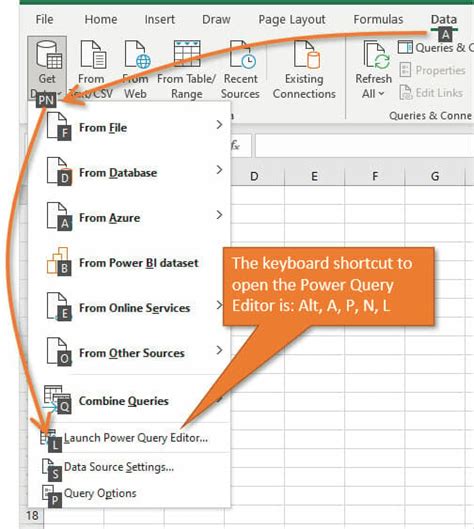Click the Refresh All icon
Image resolution: width=474 pixels, height=529 pixels.
coord(376,55)
